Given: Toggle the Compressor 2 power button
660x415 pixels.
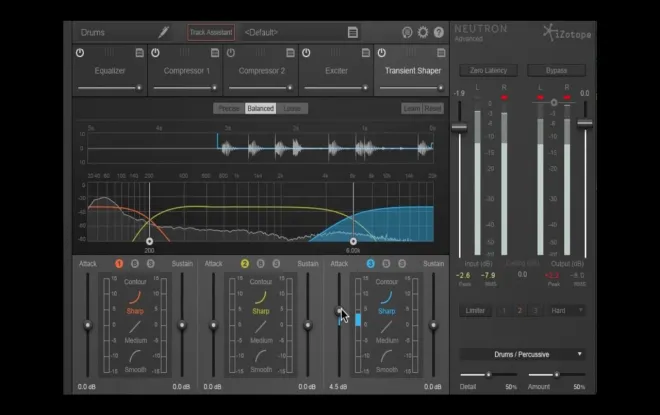Looking at the screenshot, I should point(231,53).
